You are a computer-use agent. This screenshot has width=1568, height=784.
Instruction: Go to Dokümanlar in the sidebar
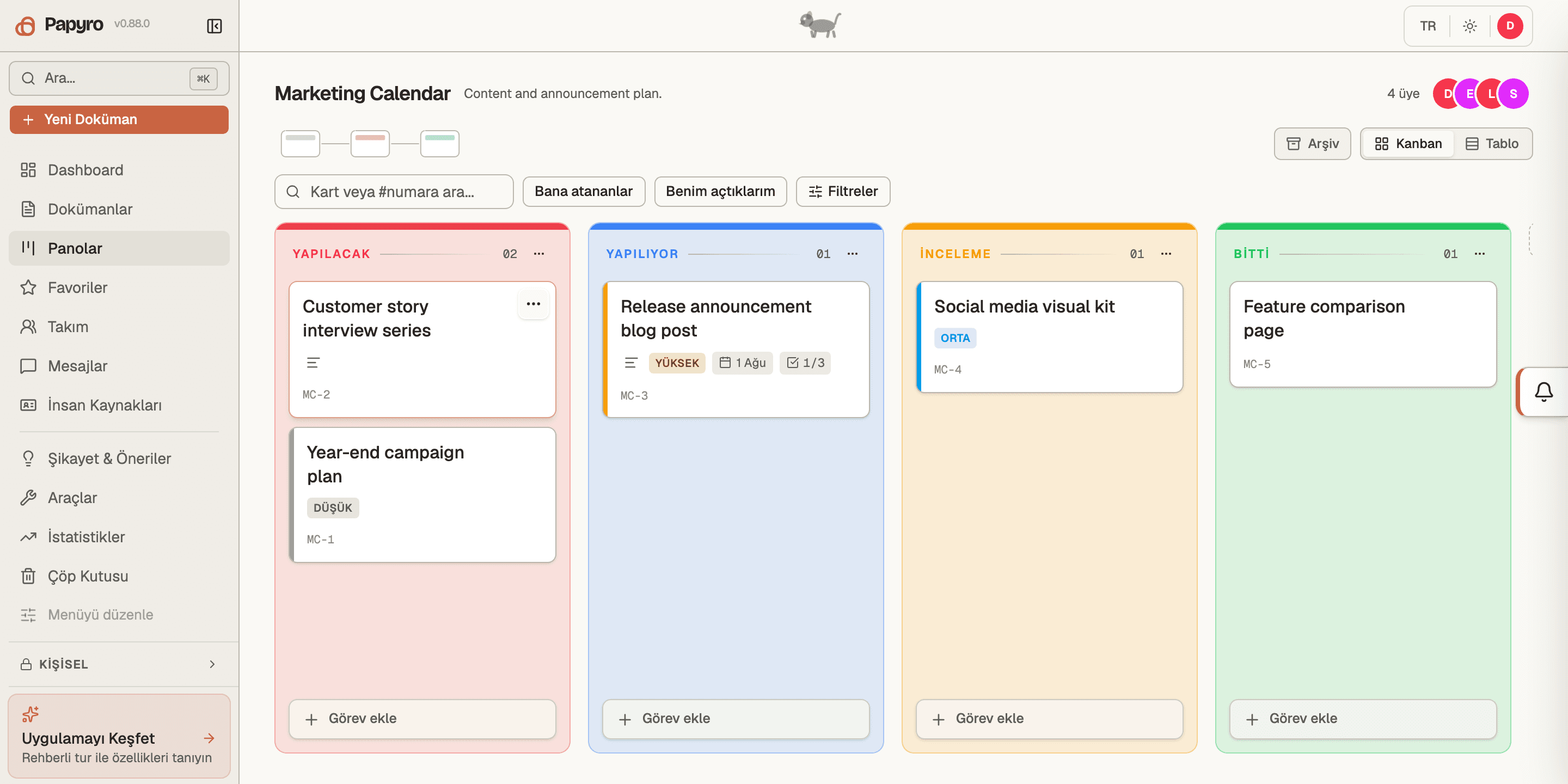(119, 209)
